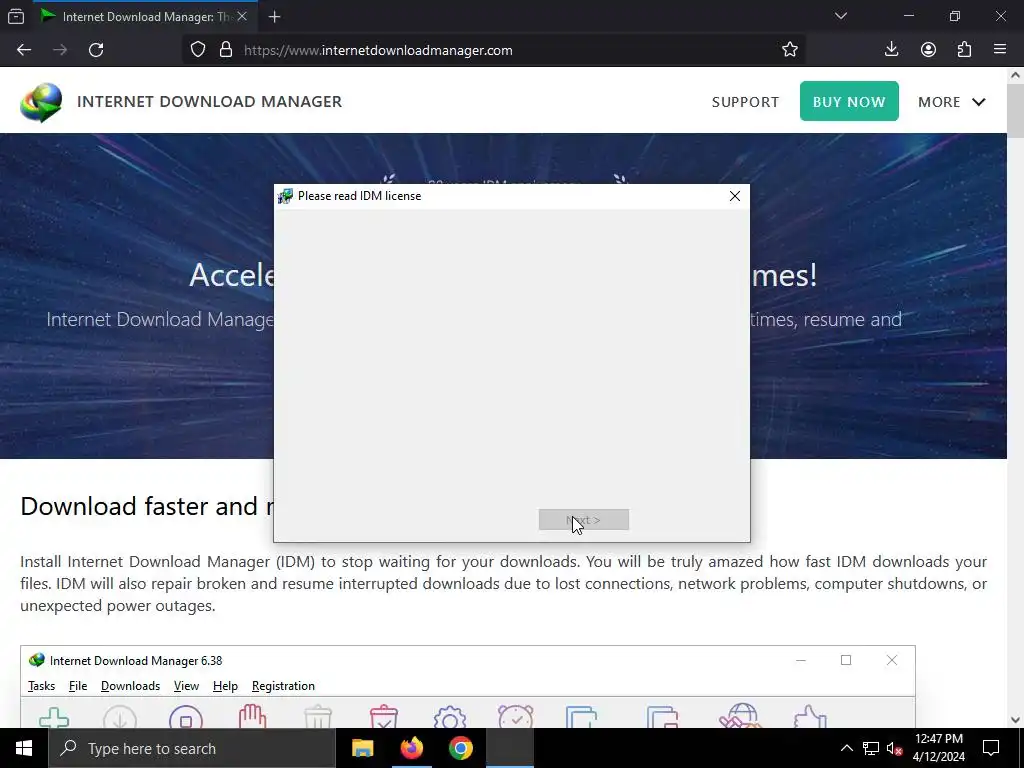
Task: Click the alarm clock Scheduler icon
Action: [x=515, y=716]
